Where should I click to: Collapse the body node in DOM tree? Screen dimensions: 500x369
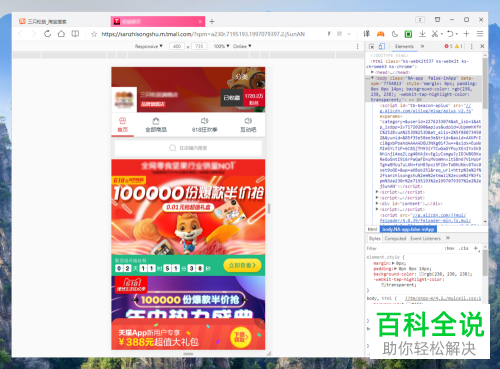coord(373,78)
